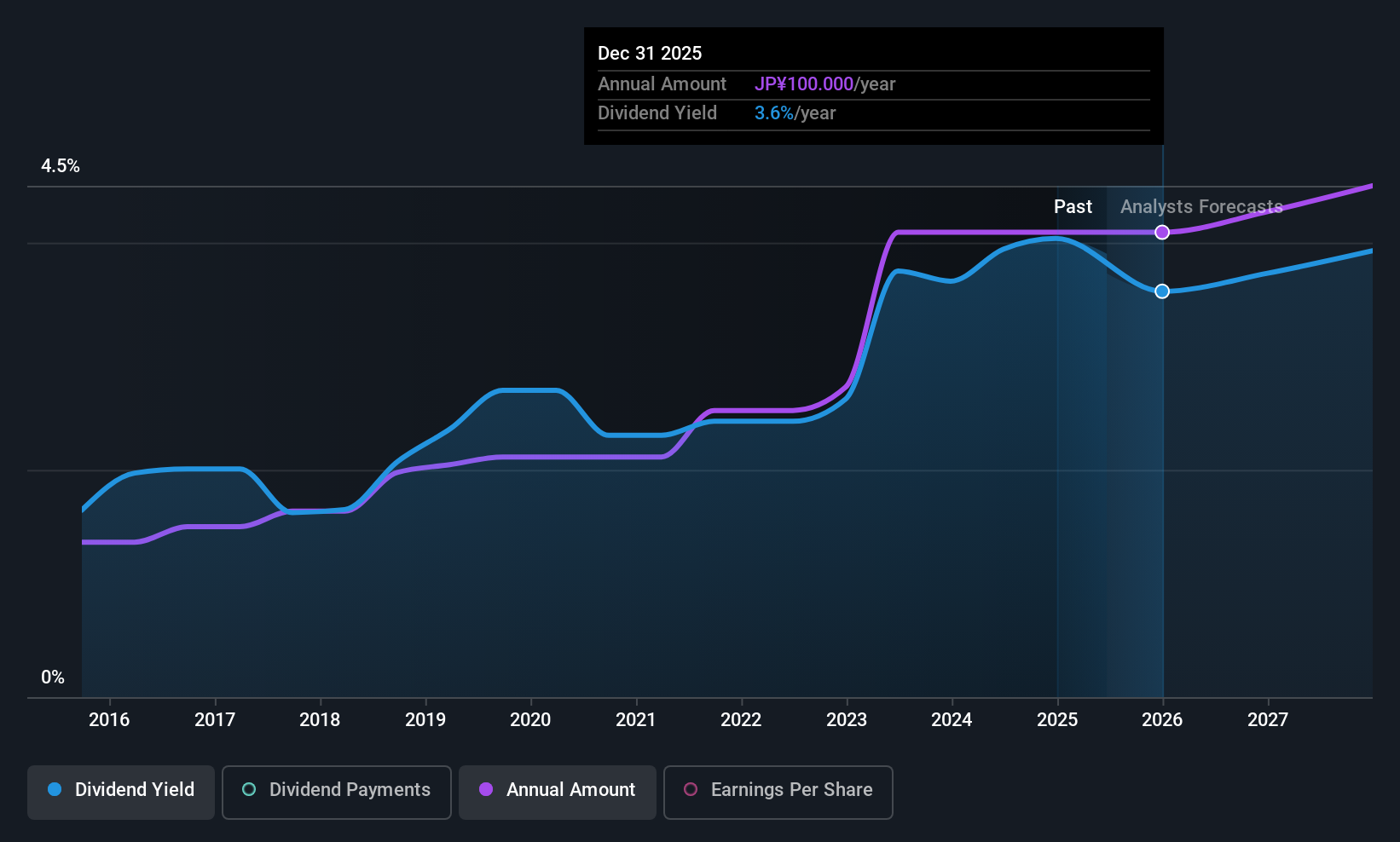
Task: Click the Dividend Yield tooltip row label
Action: tap(657, 113)
